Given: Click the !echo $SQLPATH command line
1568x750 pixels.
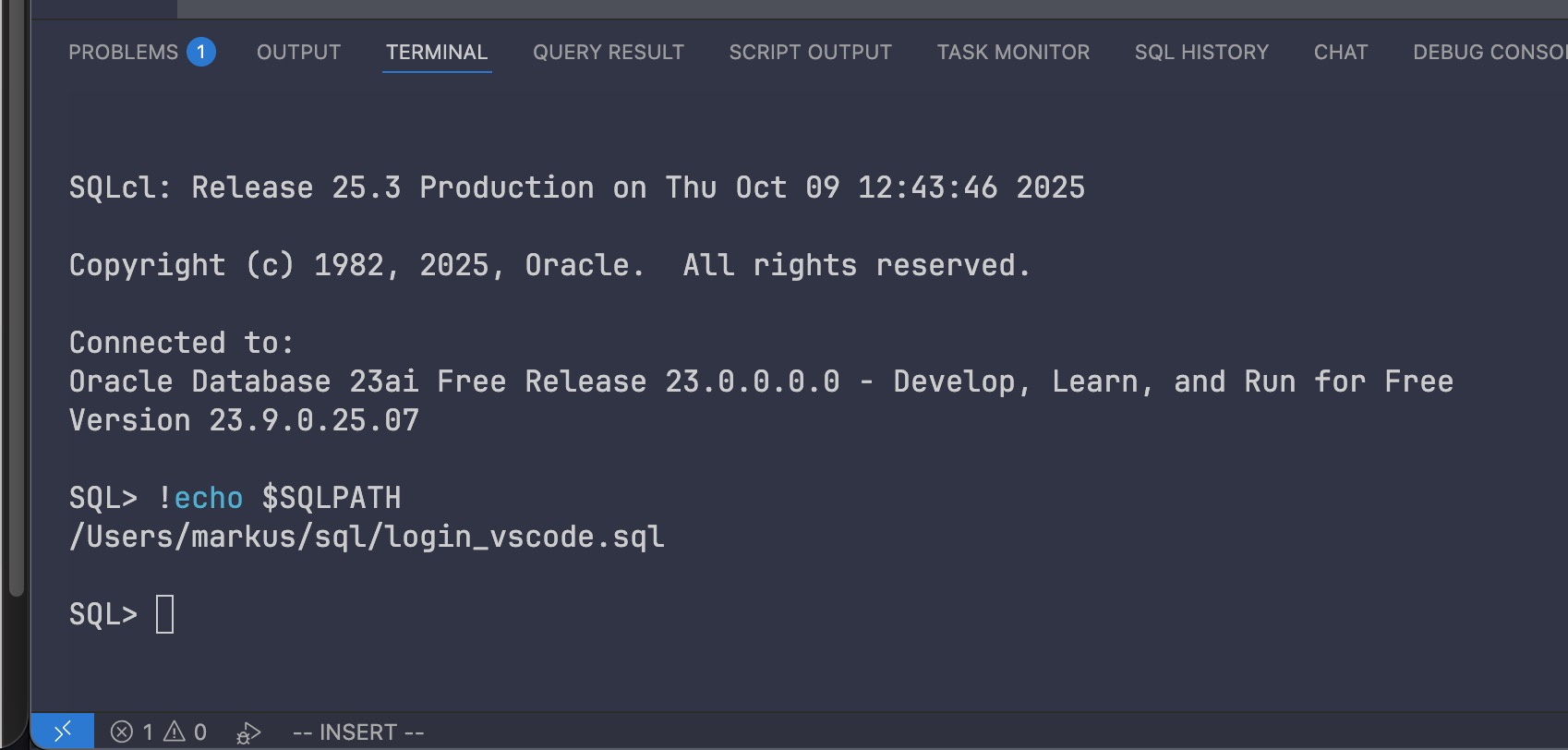Looking at the screenshot, I should (279, 498).
